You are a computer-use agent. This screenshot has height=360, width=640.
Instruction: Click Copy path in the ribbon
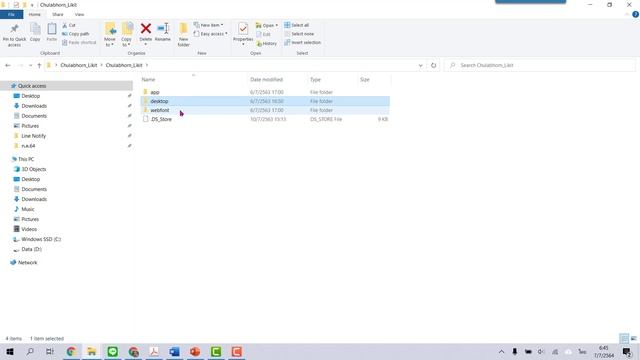(x=76, y=34)
